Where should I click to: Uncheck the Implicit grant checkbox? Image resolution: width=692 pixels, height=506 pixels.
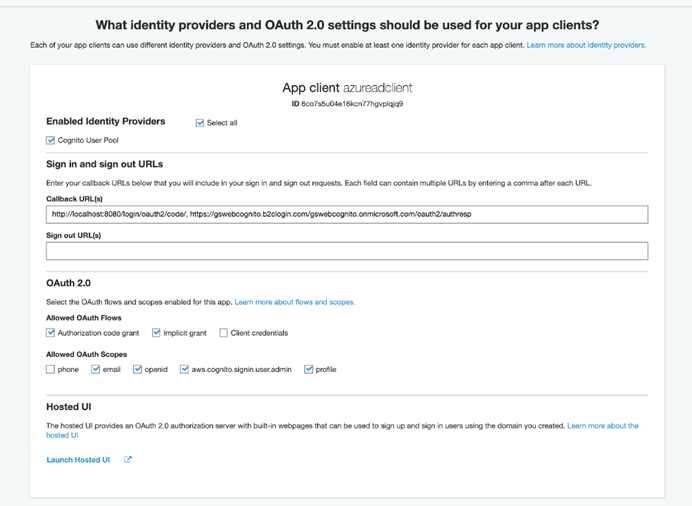pyautogui.click(x=156, y=333)
